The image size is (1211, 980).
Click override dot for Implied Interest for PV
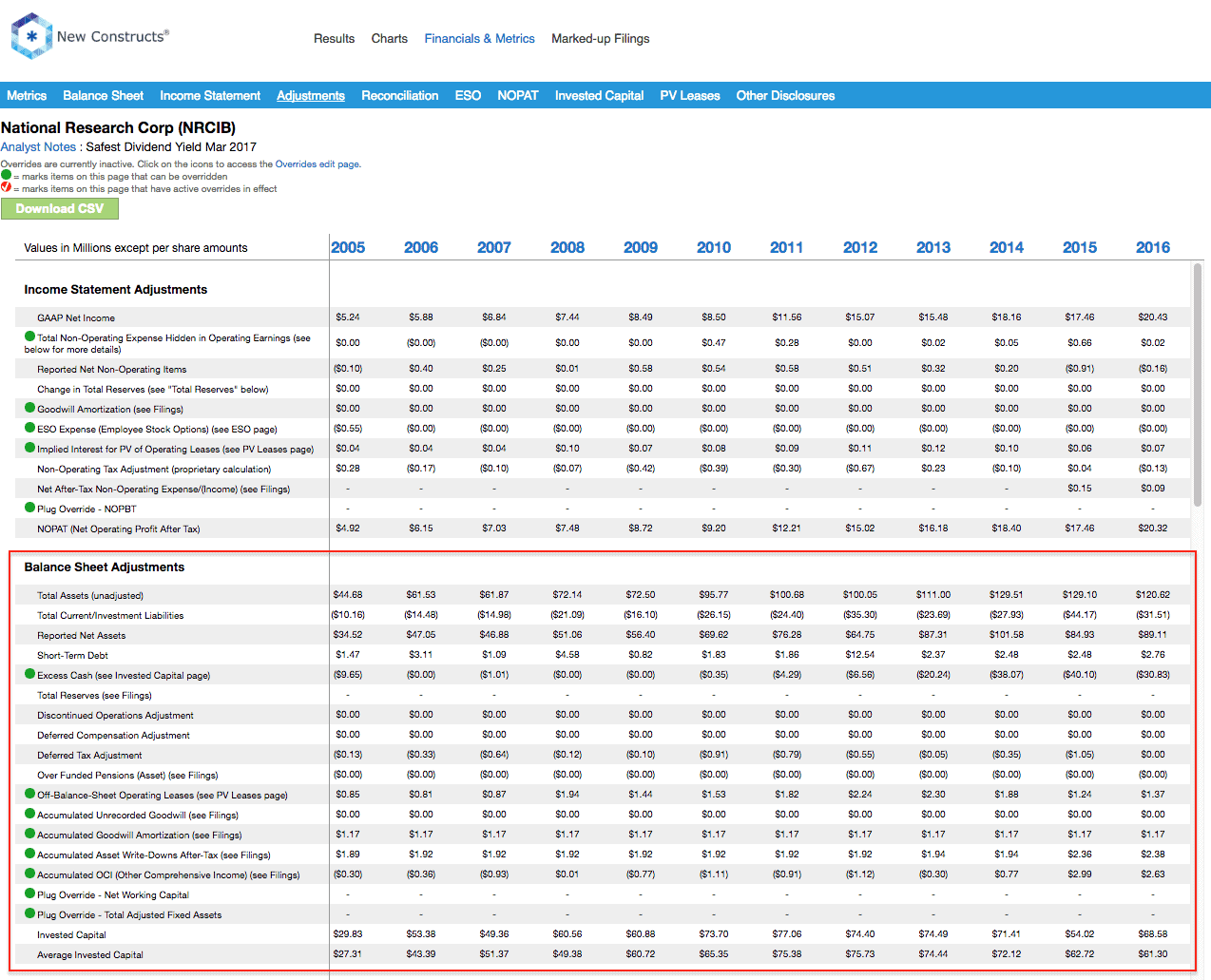point(29,448)
